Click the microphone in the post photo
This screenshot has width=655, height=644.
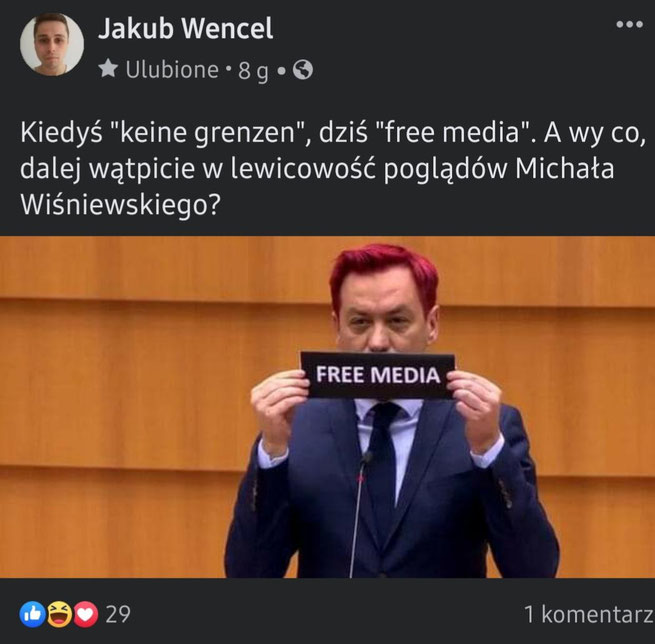pyautogui.click(x=360, y=514)
